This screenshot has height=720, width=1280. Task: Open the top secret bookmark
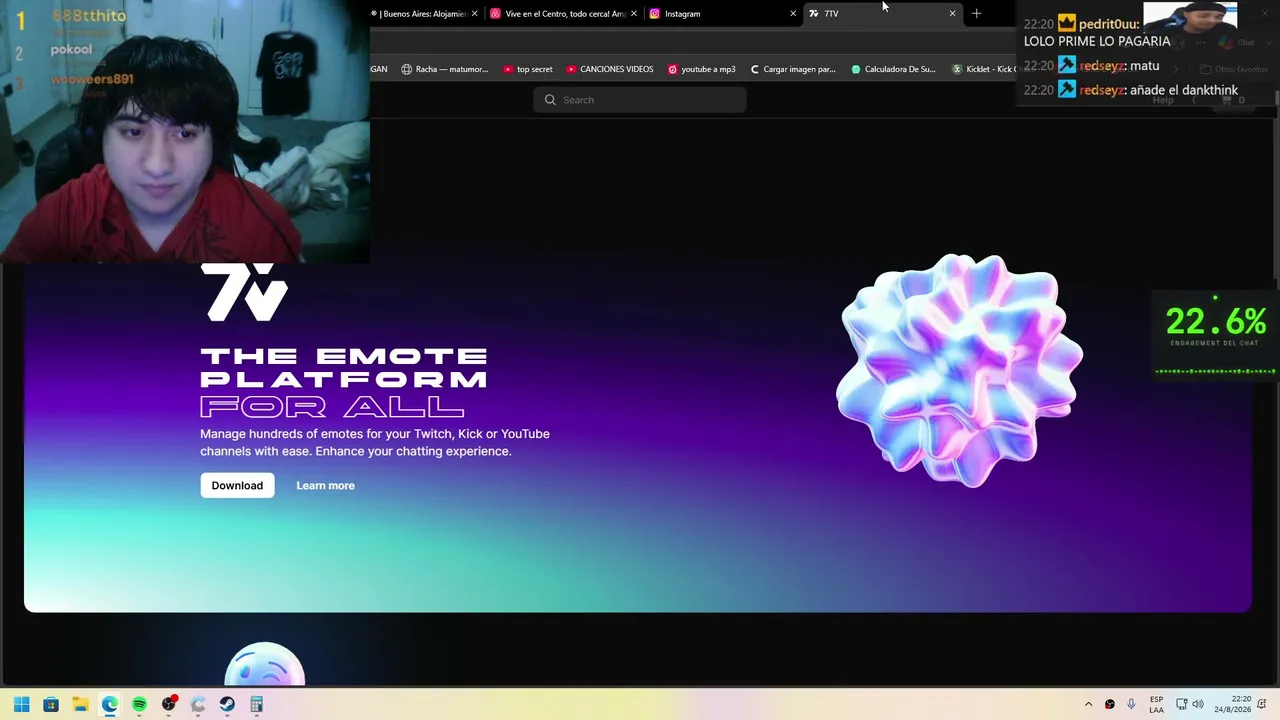click(x=527, y=69)
